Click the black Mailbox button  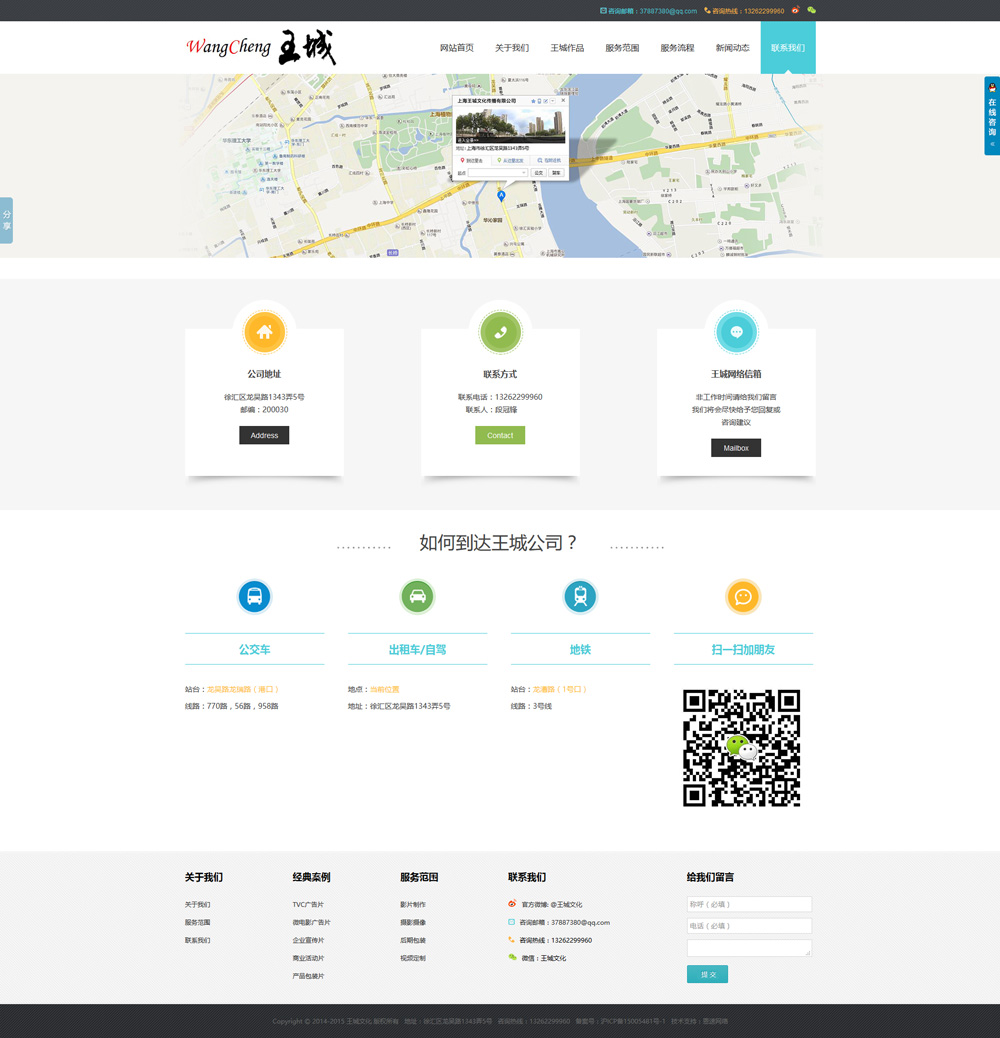click(x=736, y=448)
